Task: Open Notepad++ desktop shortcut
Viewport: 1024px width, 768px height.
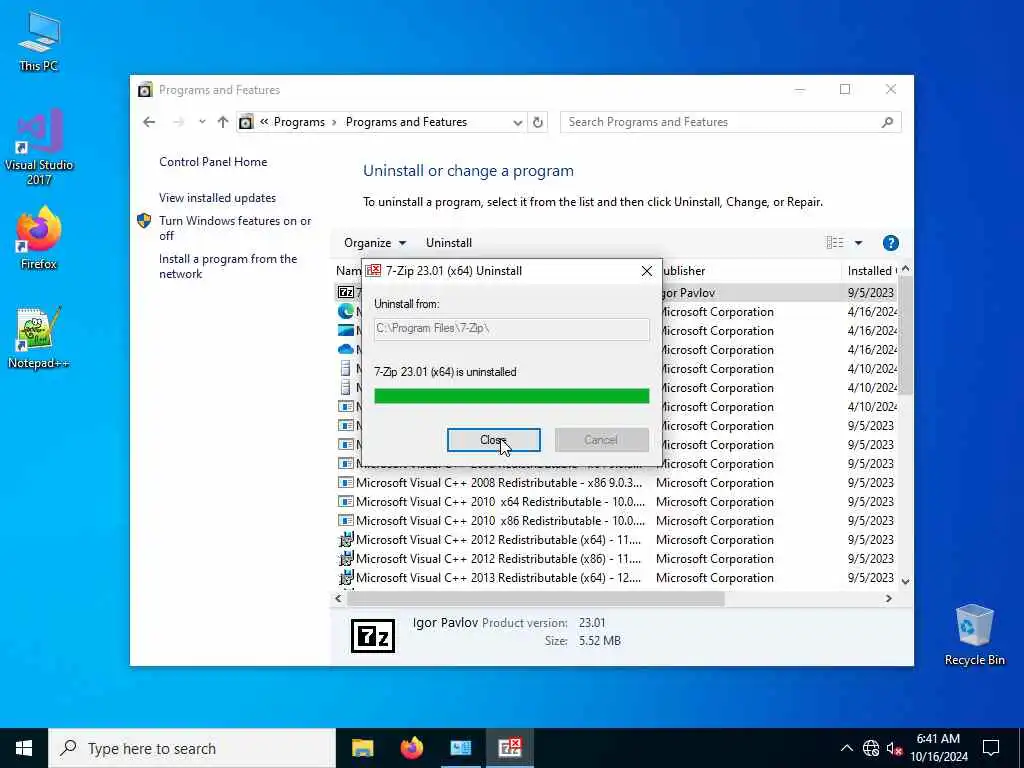Action: (39, 338)
